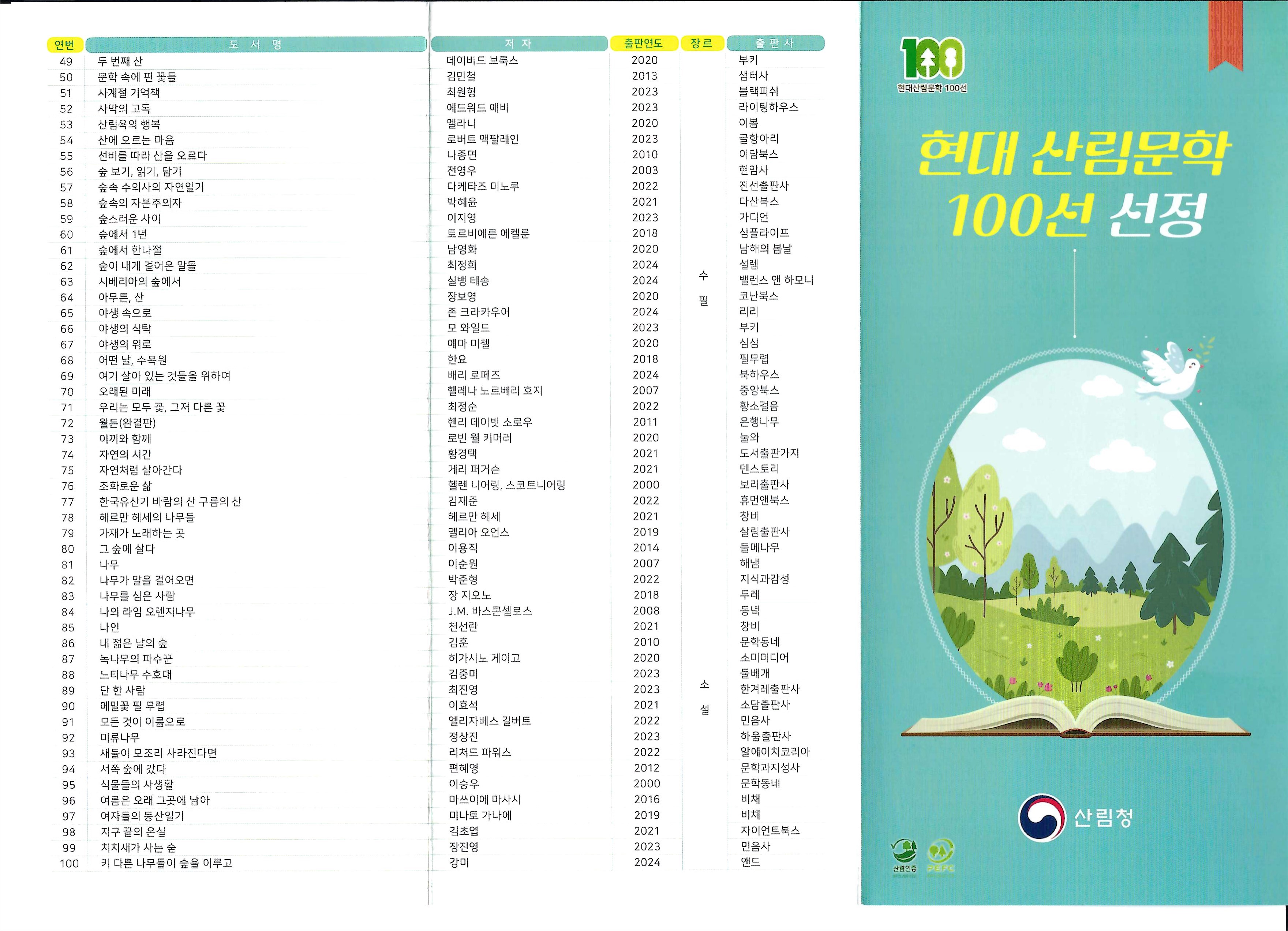Click publisher 알에이치코리아
The height and width of the screenshot is (931, 1288).
tap(775, 752)
